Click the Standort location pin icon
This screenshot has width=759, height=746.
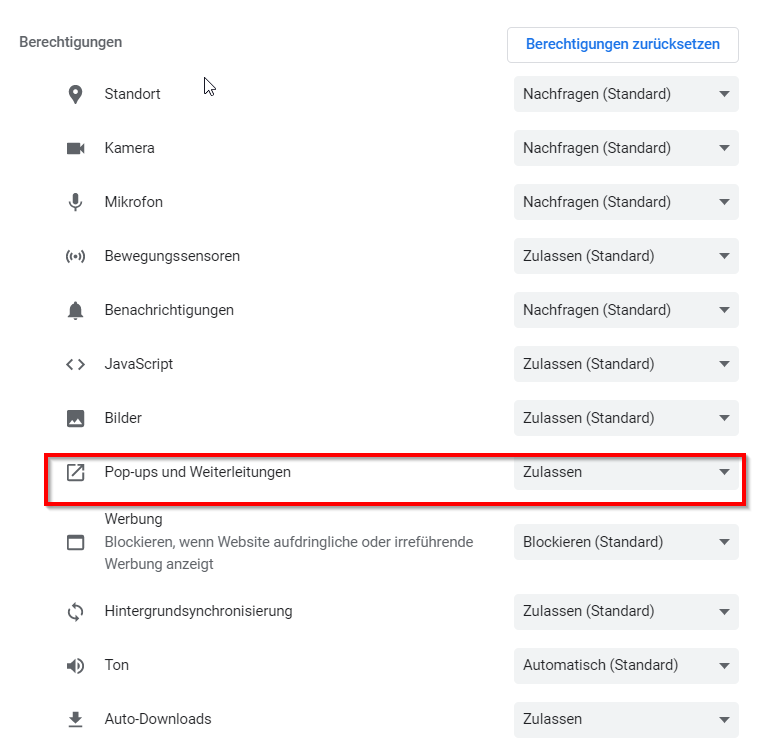coord(76,94)
